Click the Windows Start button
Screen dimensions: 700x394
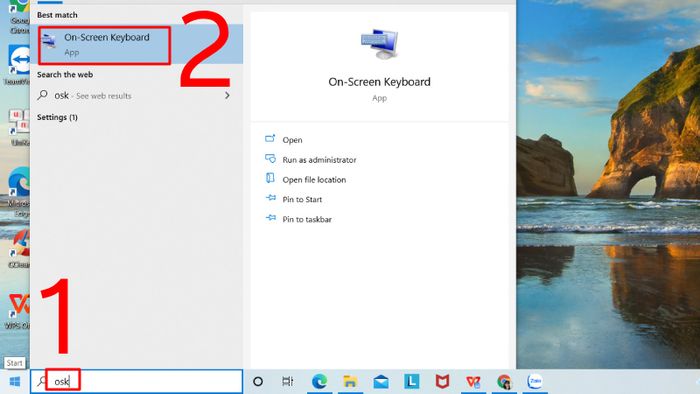tap(15, 382)
